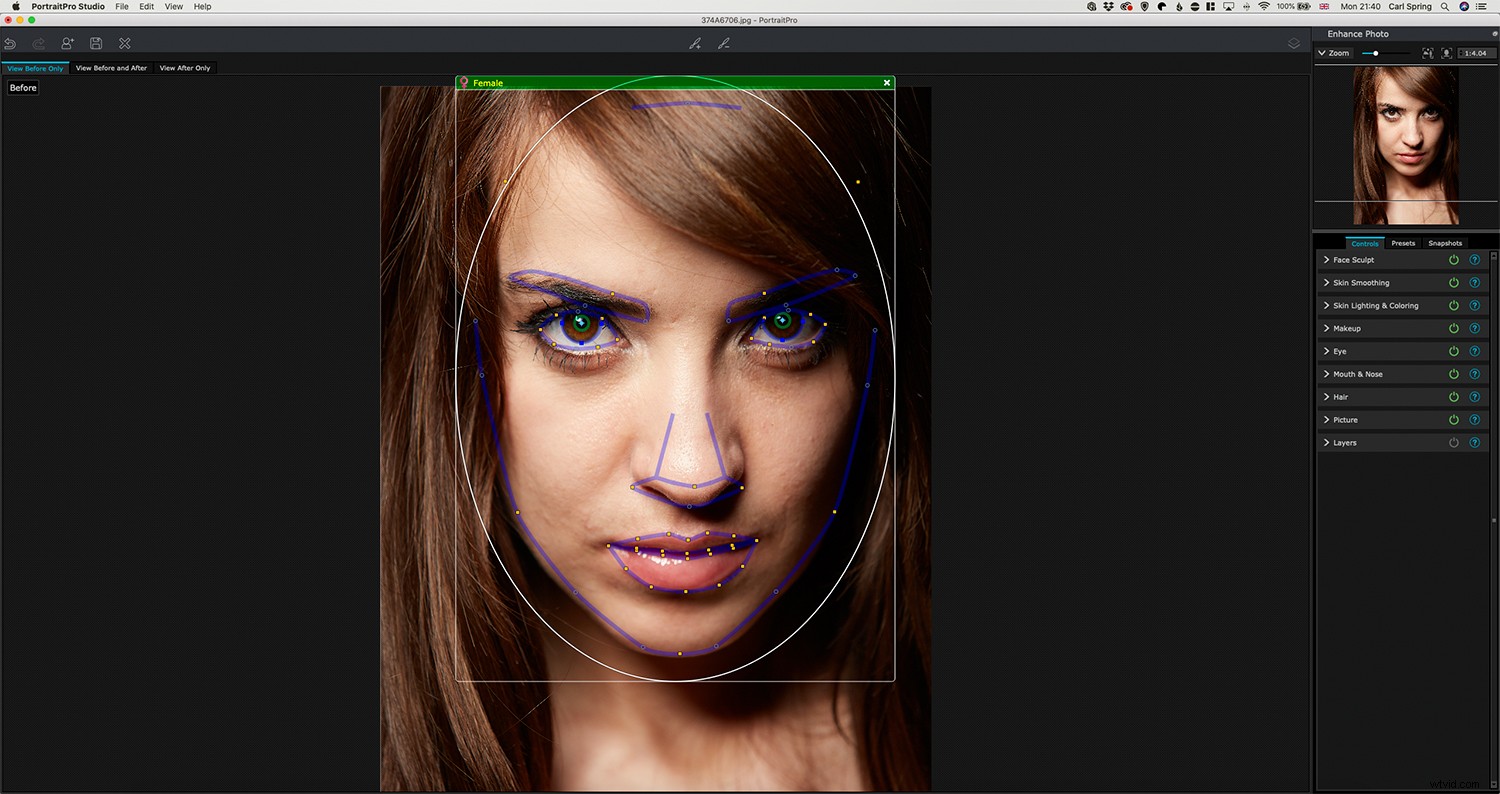The height and width of the screenshot is (794, 1500).
Task: Toggle the Skin Smoothing power switch
Action: (1454, 282)
